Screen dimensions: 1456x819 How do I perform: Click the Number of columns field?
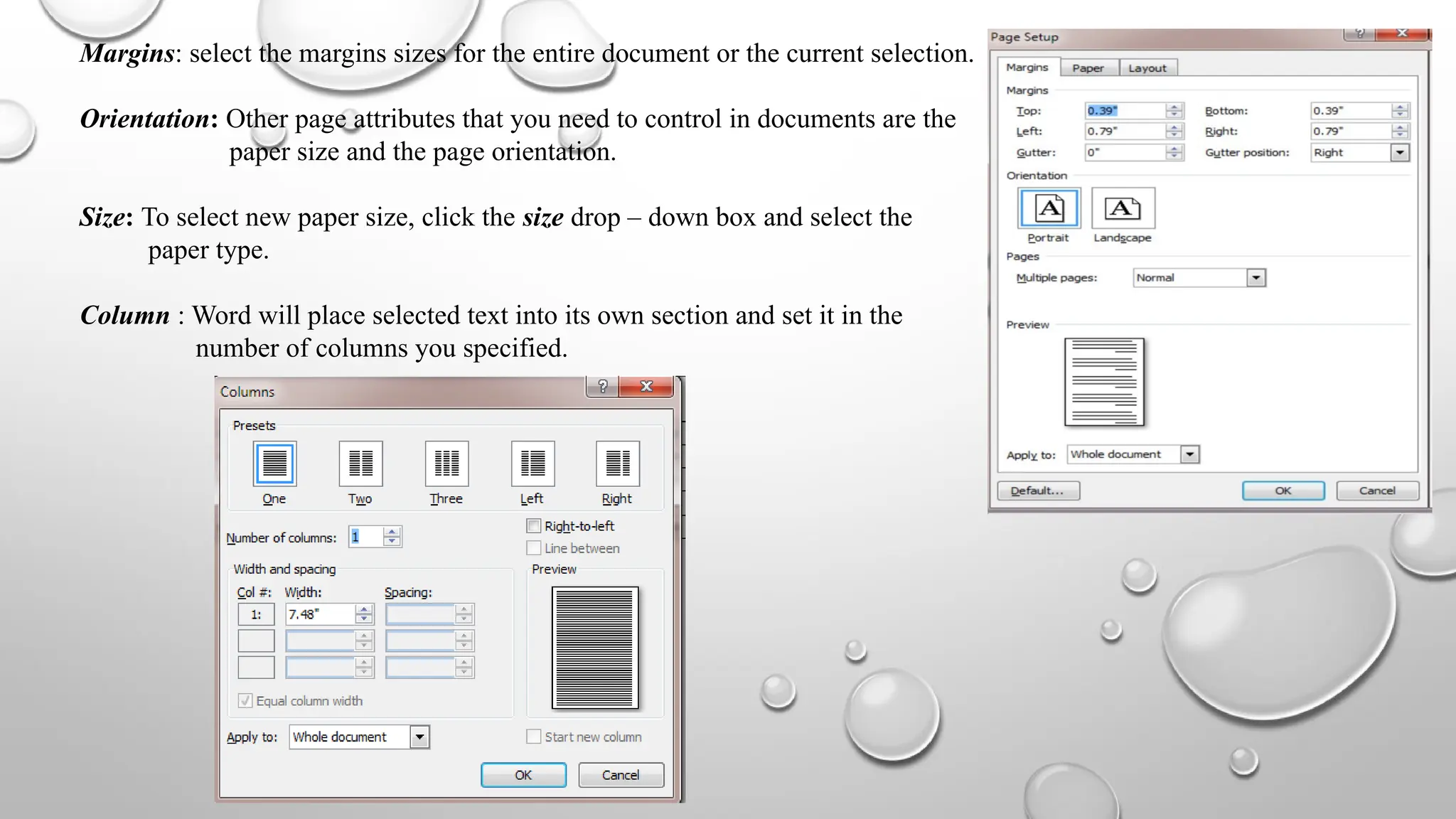(x=365, y=537)
